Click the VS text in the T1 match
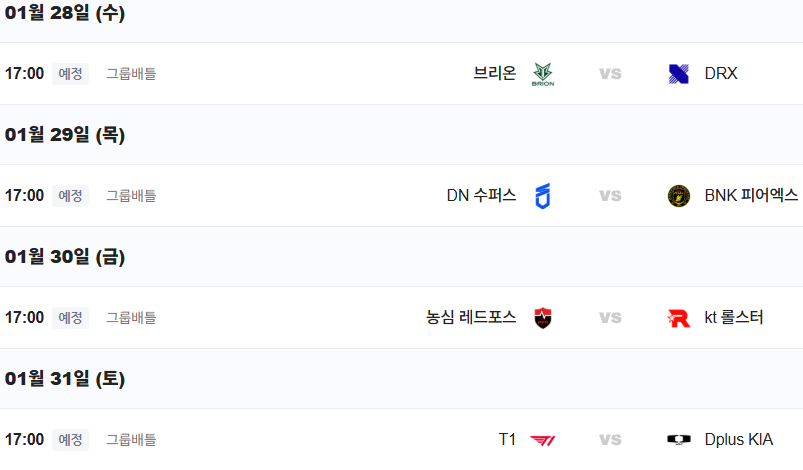This screenshot has width=803, height=470. [610, 440]
